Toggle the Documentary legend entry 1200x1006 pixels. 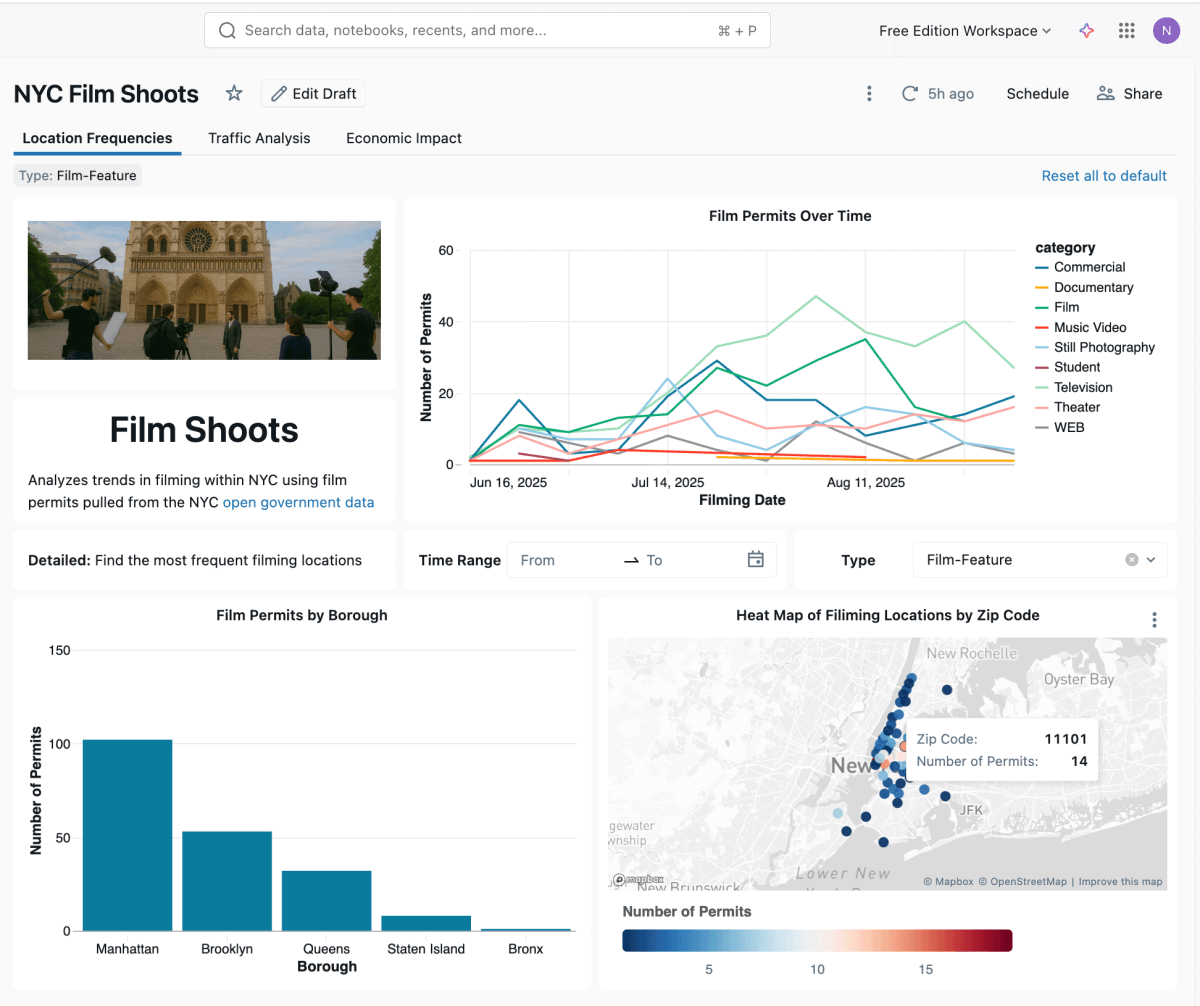pos(1084,287)
